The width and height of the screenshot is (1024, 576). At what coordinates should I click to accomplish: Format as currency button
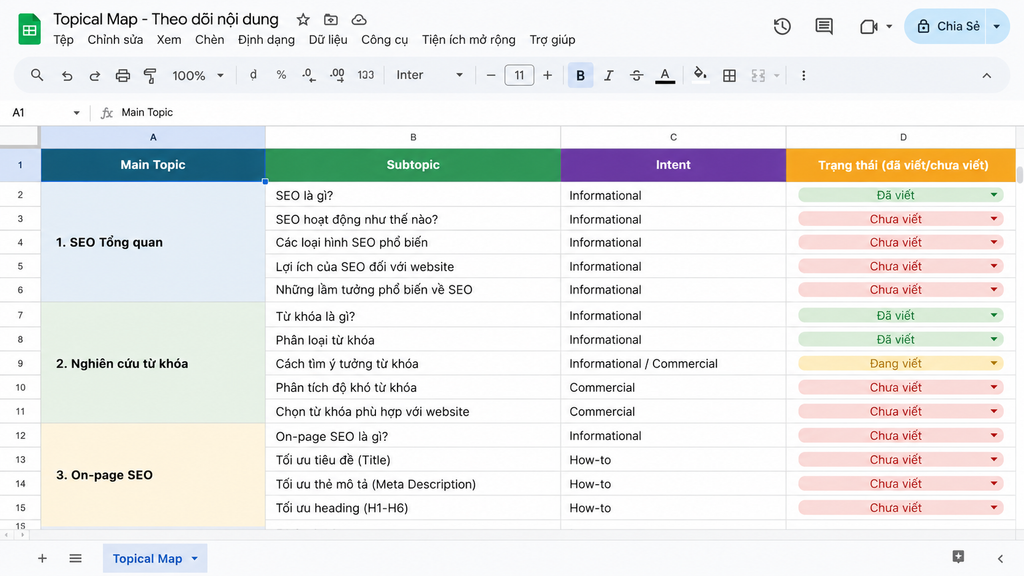[253, 75]
